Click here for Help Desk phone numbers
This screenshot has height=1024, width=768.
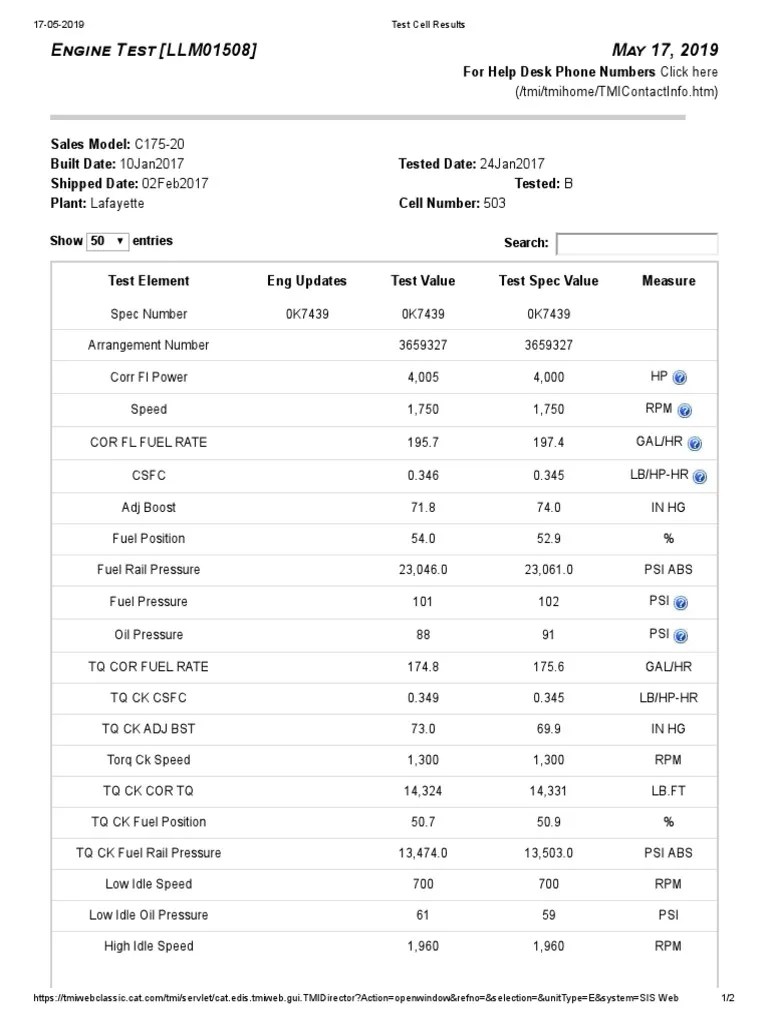click(x=691, y=72)
